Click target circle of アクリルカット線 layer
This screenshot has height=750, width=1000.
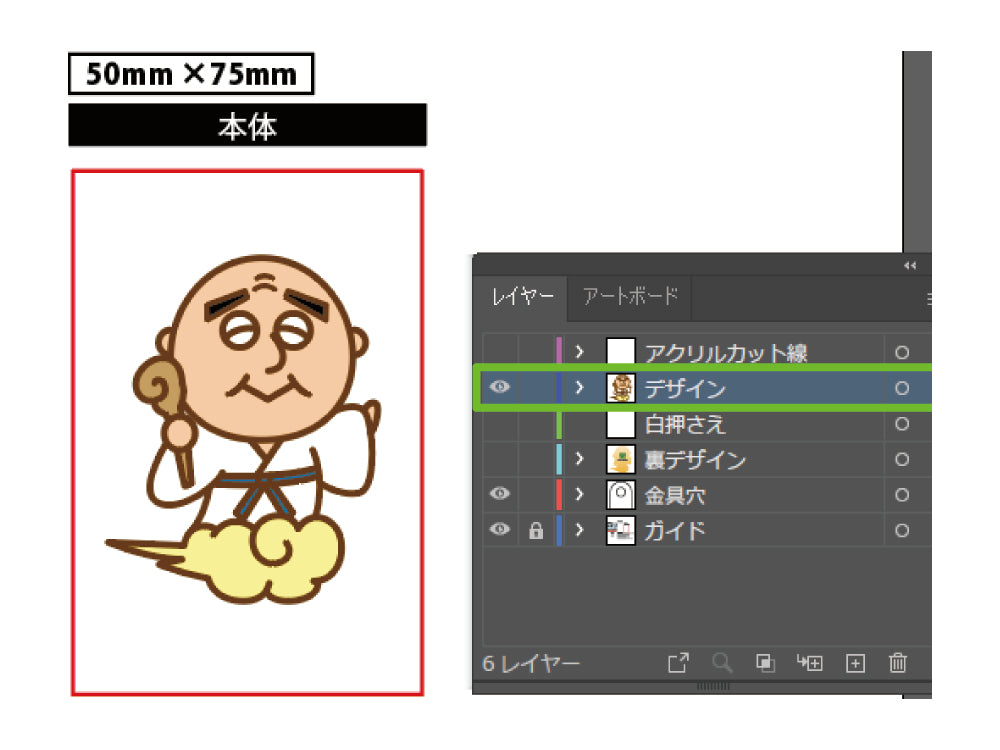click(902, 352)
